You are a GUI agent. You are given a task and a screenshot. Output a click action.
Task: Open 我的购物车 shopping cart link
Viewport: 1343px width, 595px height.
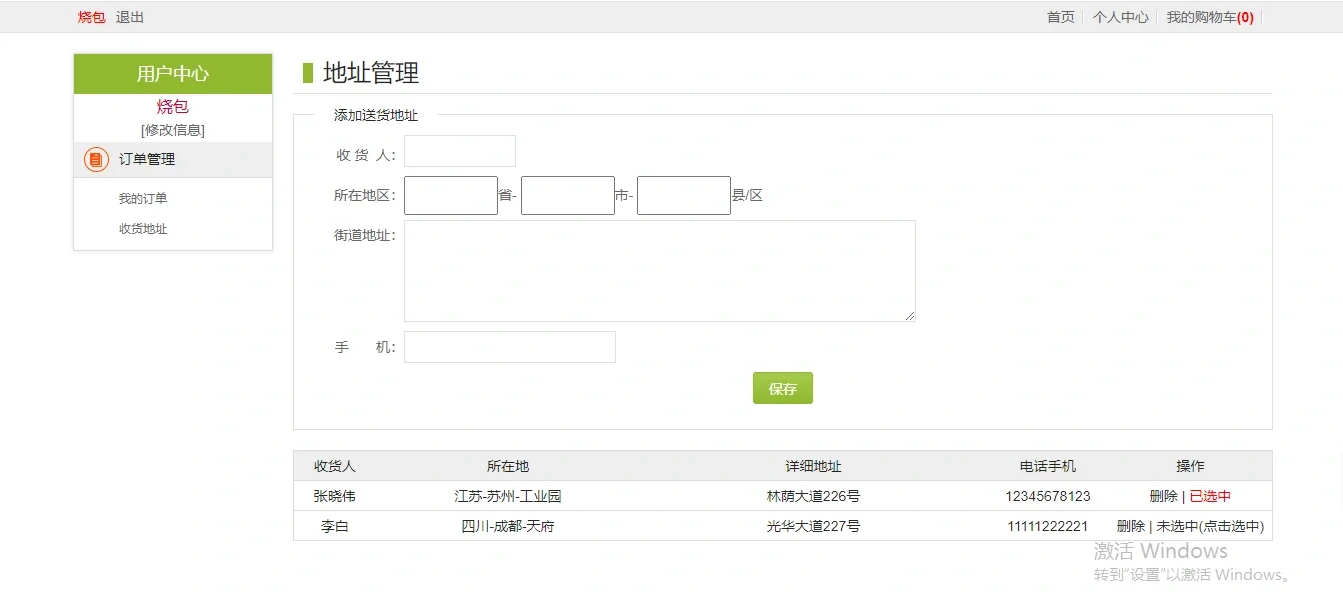coord(1209,17)
